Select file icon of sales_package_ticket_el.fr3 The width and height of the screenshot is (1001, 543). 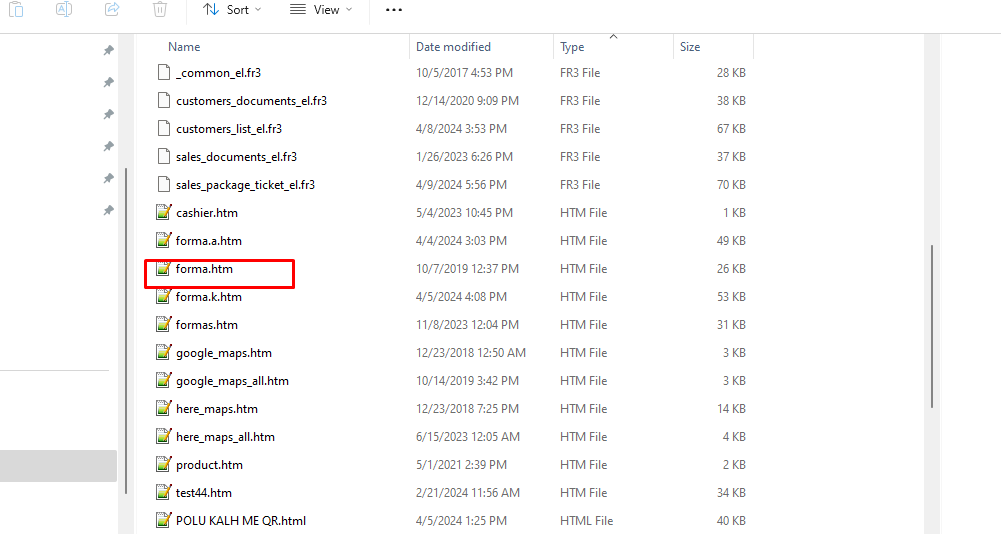163,184
